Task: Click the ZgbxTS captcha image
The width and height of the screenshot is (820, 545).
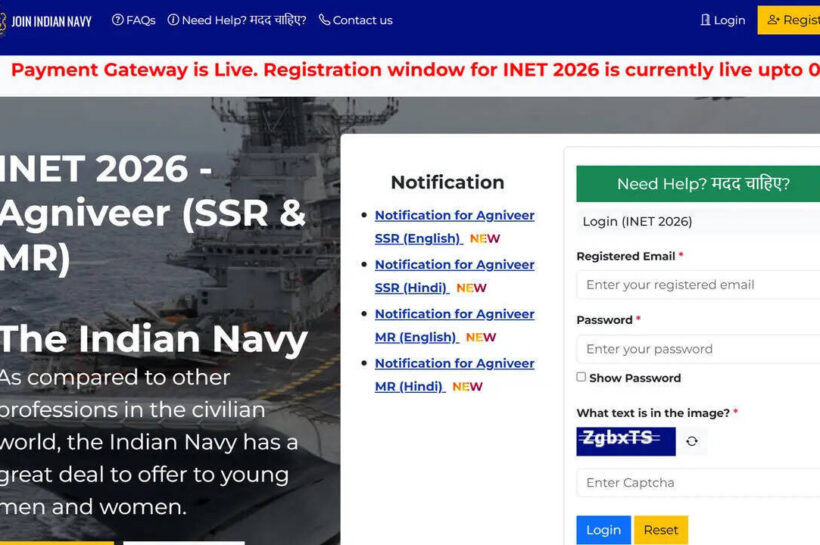Action: 626,441
